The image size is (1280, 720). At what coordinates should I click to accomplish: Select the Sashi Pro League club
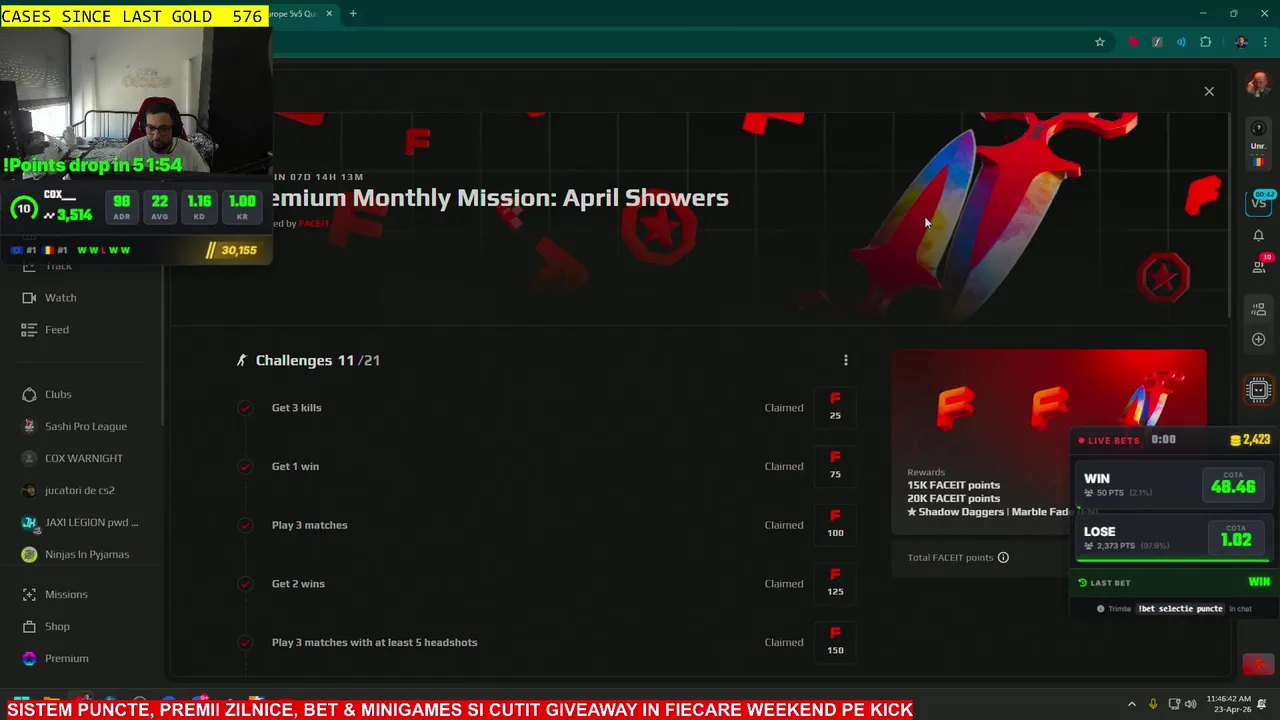click(x=85, y=426)
